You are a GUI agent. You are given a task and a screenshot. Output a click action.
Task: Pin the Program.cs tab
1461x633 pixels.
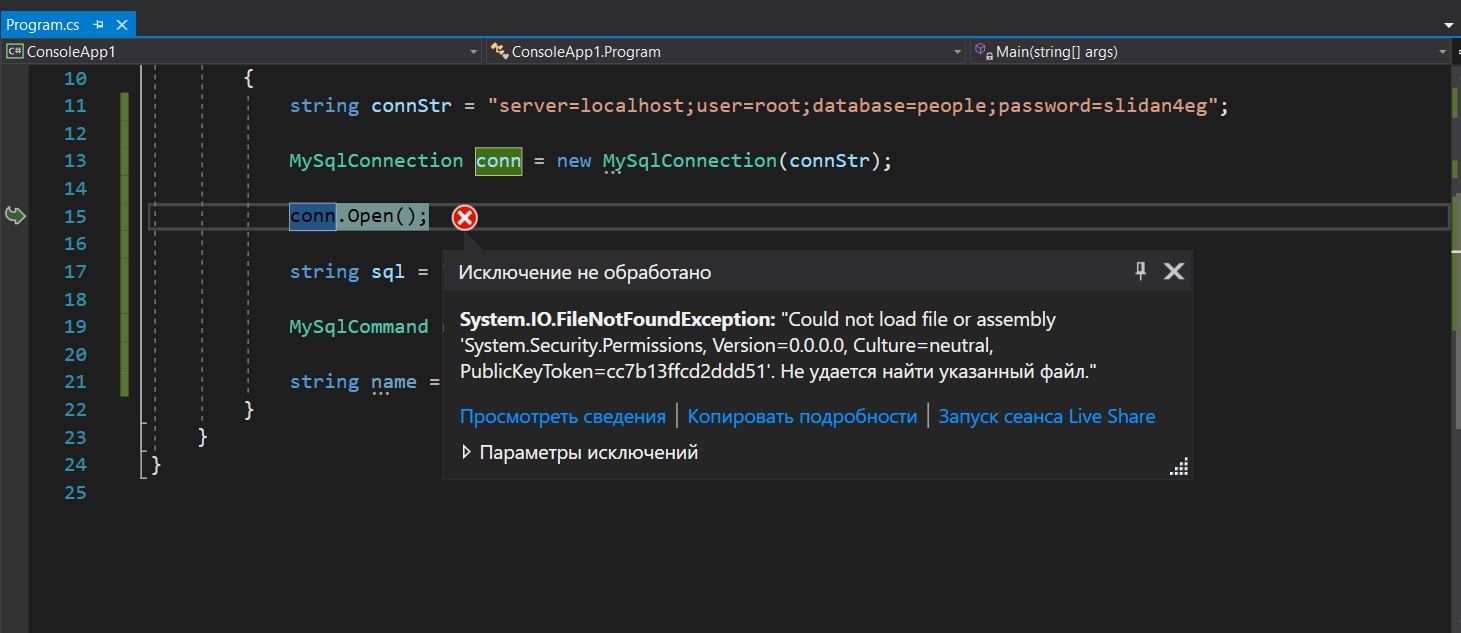[99, 24]
